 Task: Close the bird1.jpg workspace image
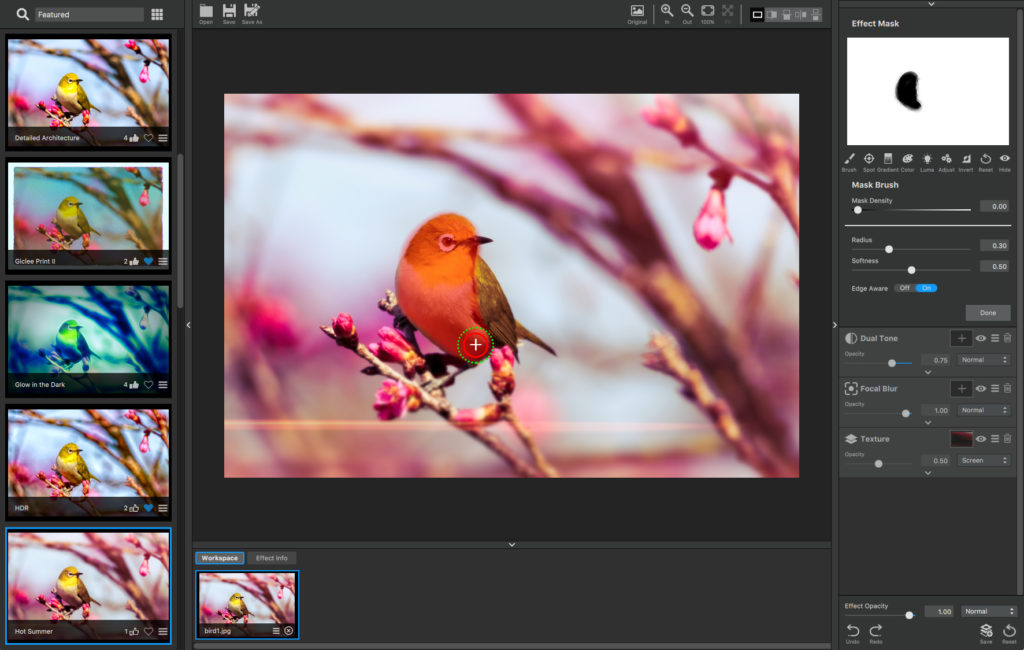click(288, 631)
